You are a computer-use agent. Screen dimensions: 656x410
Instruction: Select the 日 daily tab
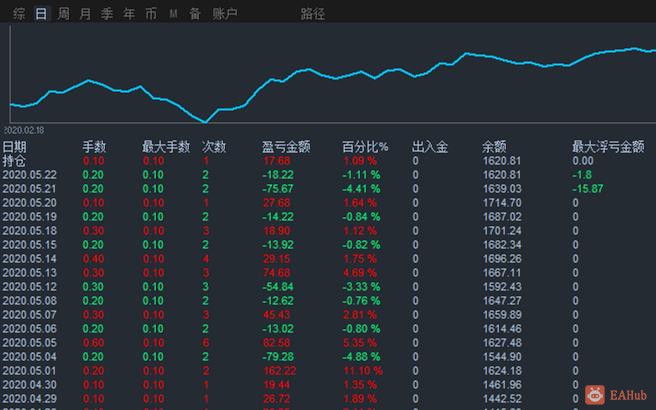click(41, 14)
